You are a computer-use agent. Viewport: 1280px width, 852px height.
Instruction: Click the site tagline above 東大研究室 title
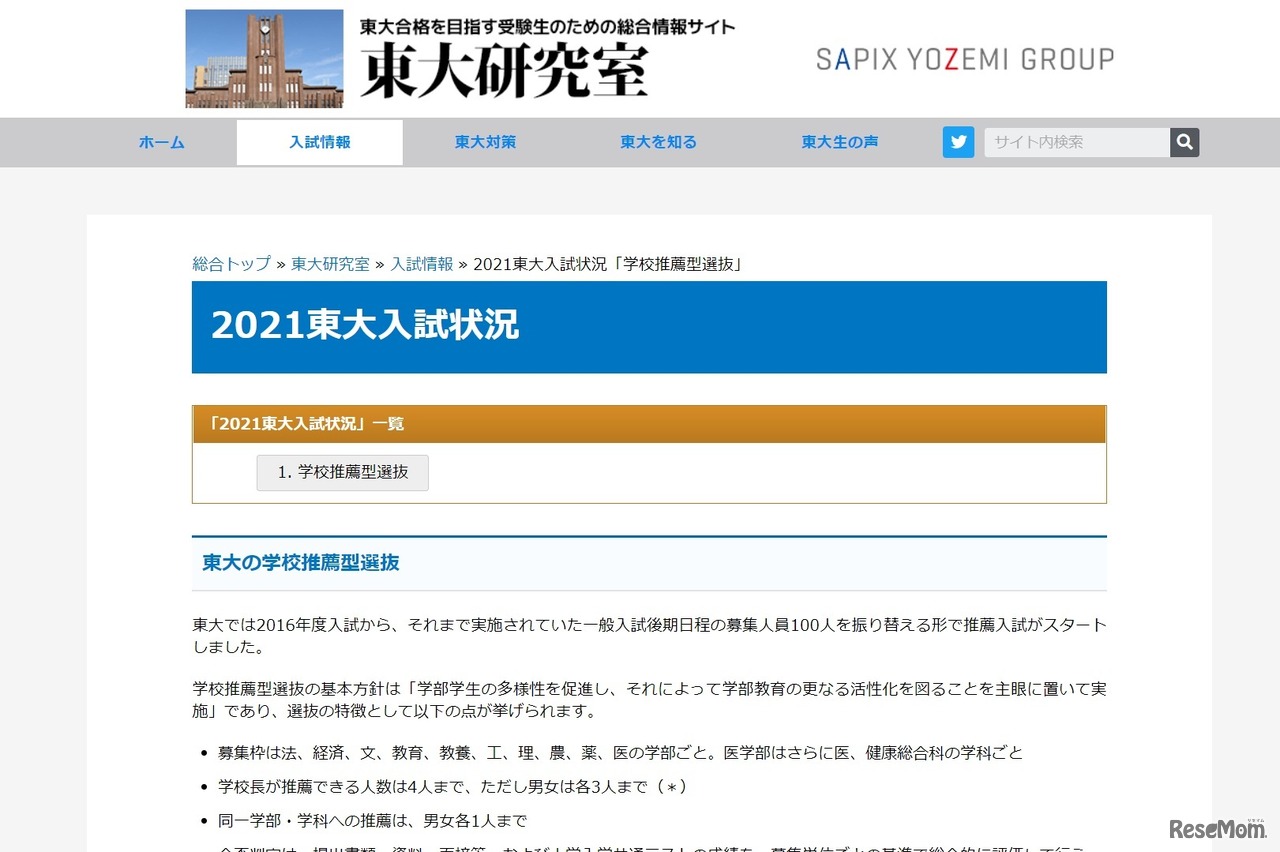[546, 29]
